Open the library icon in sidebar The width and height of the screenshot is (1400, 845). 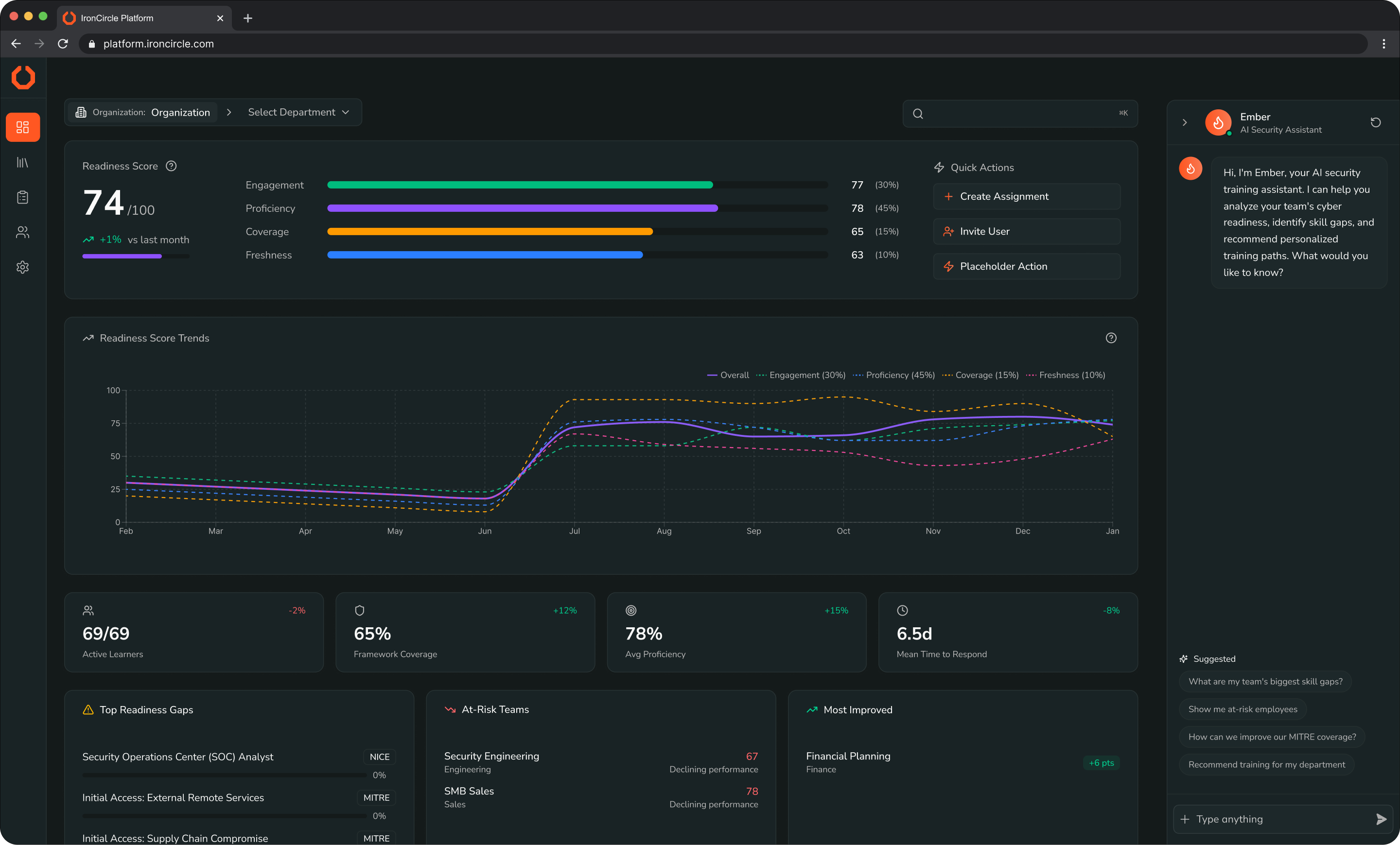[23, 162]
